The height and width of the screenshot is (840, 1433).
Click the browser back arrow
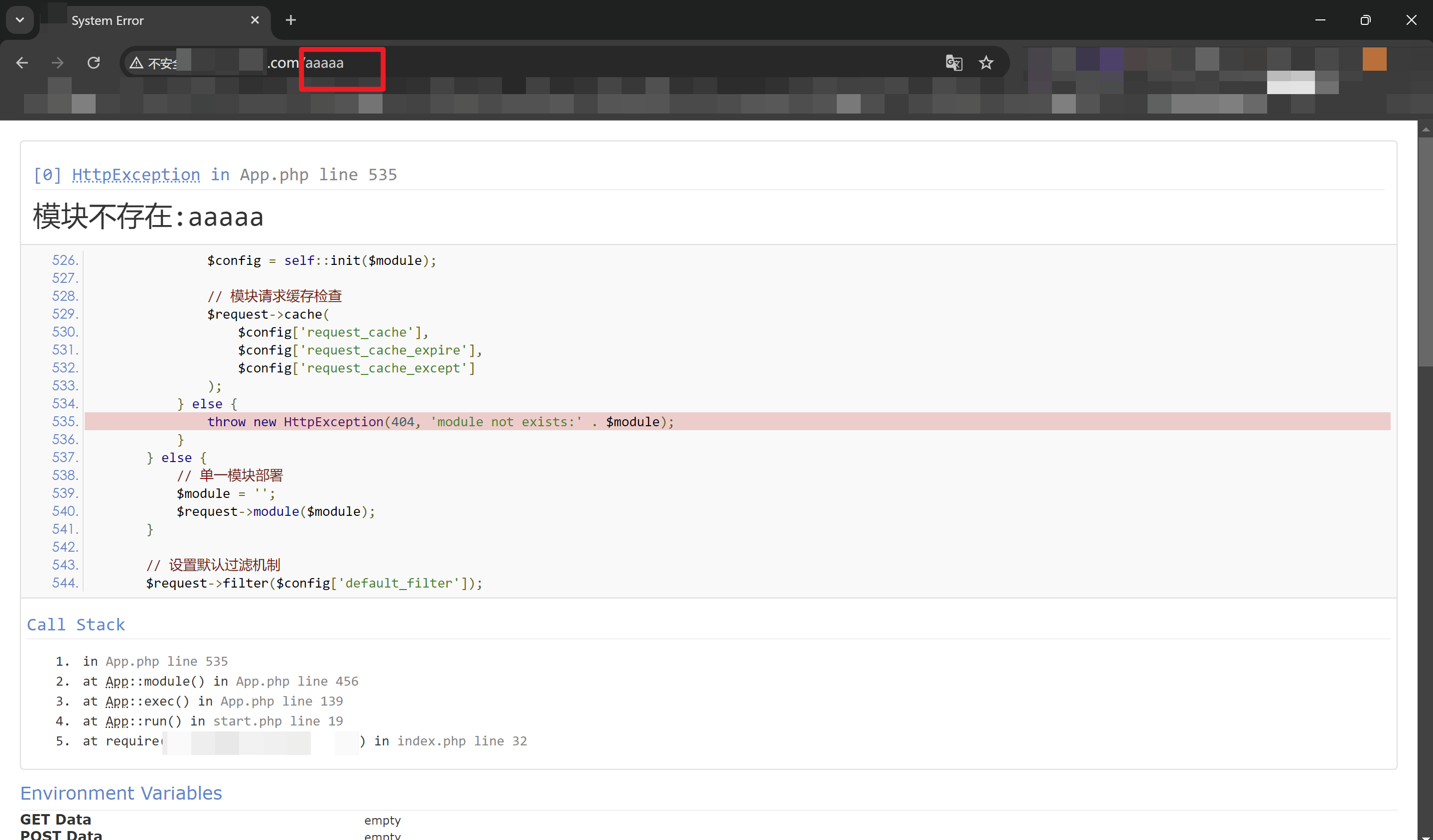tap(22, 63)
